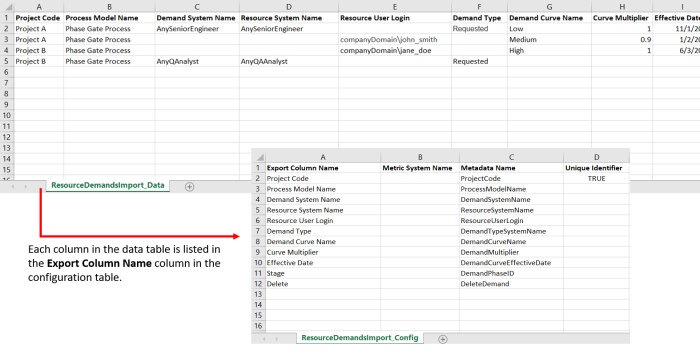This screenshot has width=700, height=360.
Task: Select 'DemandPhaseID' metadata cell
Action: tap(511, 273)
